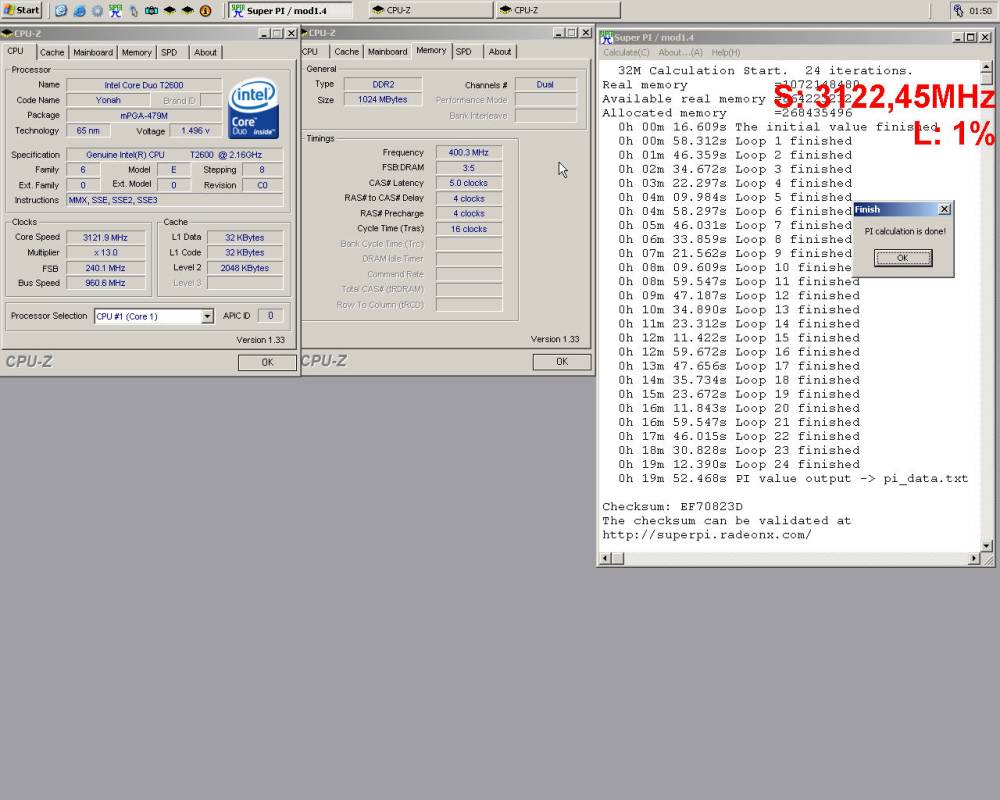
Task: Click the 1024 MBytes memory size value
Action: coord(383,100)
